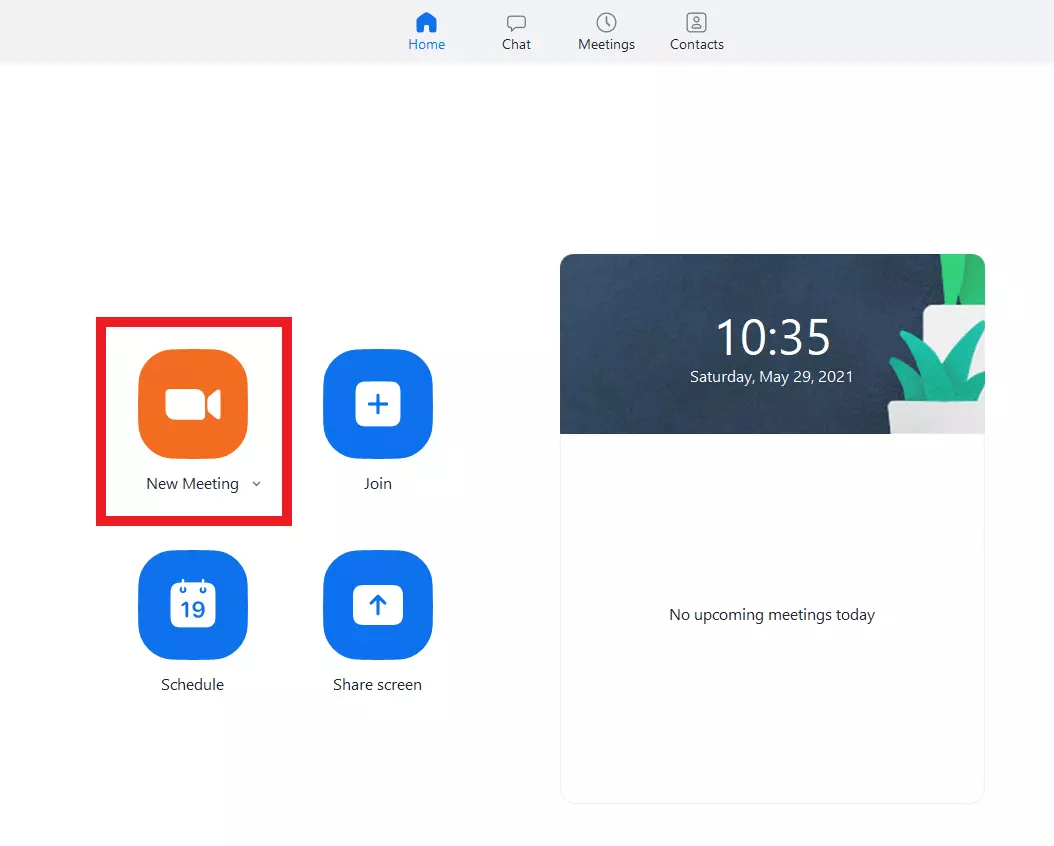Click the 10:35 clock display

click(772, 337)
